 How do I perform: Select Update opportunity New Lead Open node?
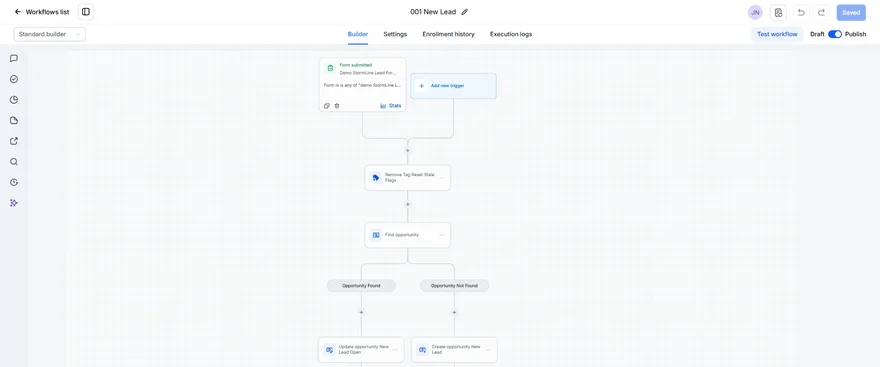361,350
